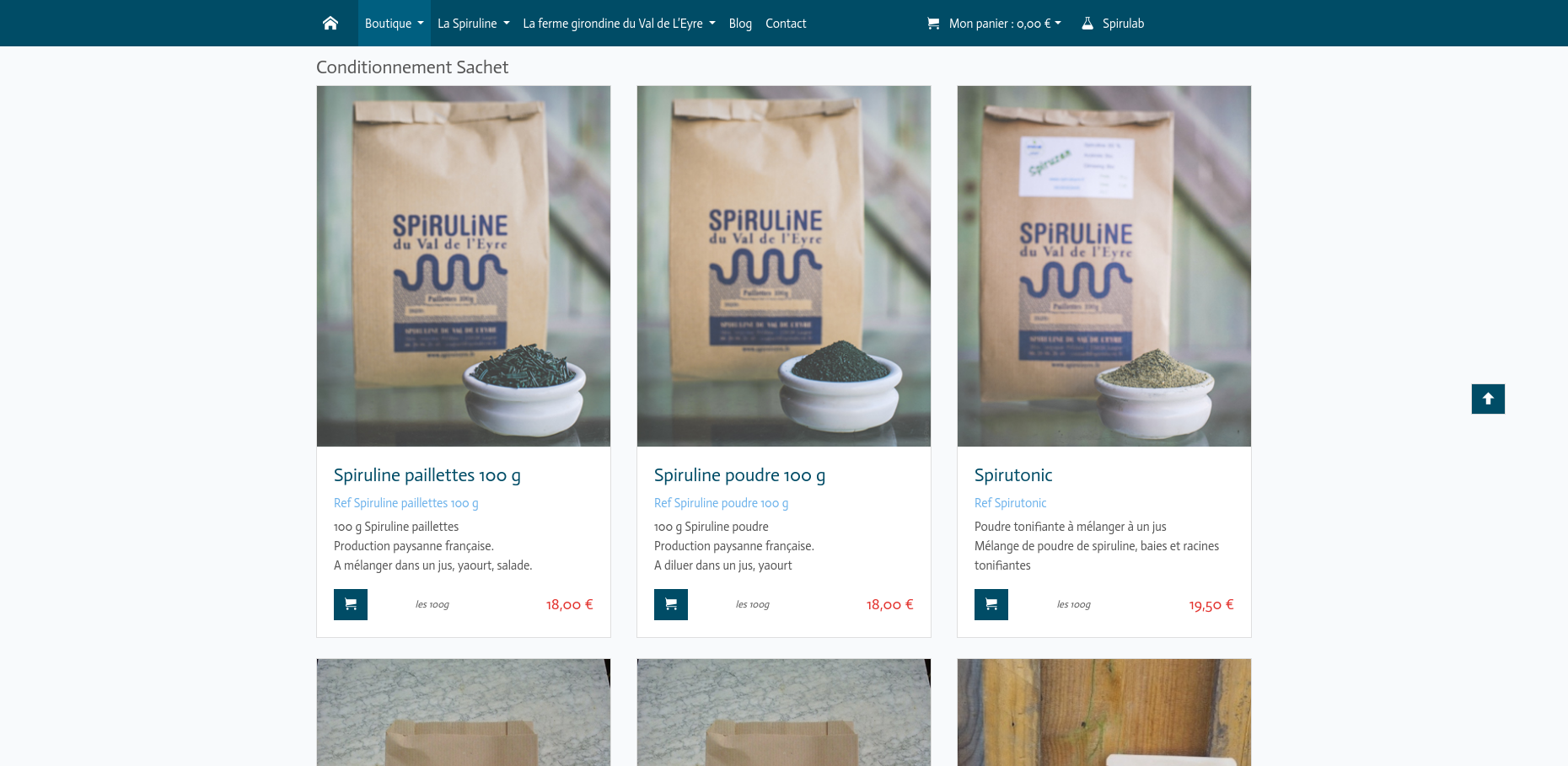Screen dimensions: 1568x766
Task: Click the home icon in the navigation bar
Action: [330, 23]
